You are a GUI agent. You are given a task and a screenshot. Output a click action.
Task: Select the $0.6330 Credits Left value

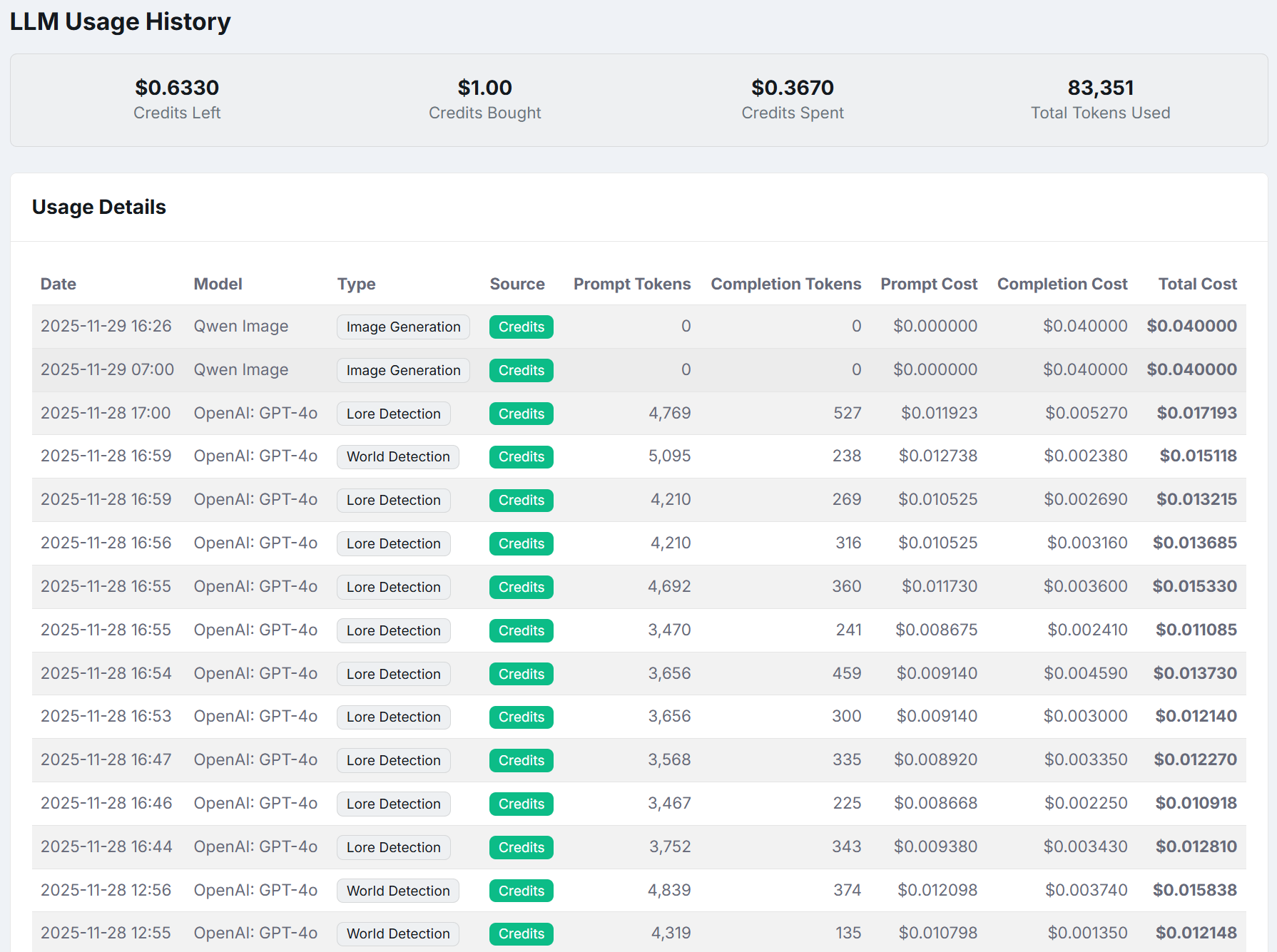pyautogui.click(x=177, y=88)
